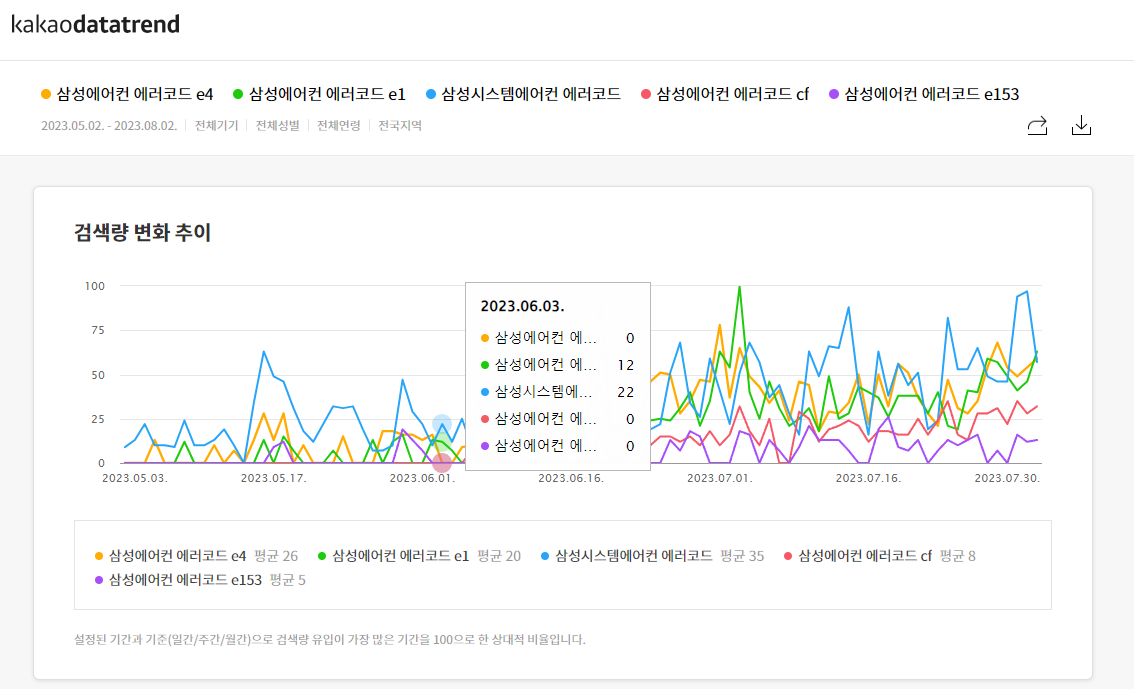Image resolution: width=1134 pixels, height=689 pixels.
Task: Click the 2023.07.30. x-axis label
Action: point(1007,478)
